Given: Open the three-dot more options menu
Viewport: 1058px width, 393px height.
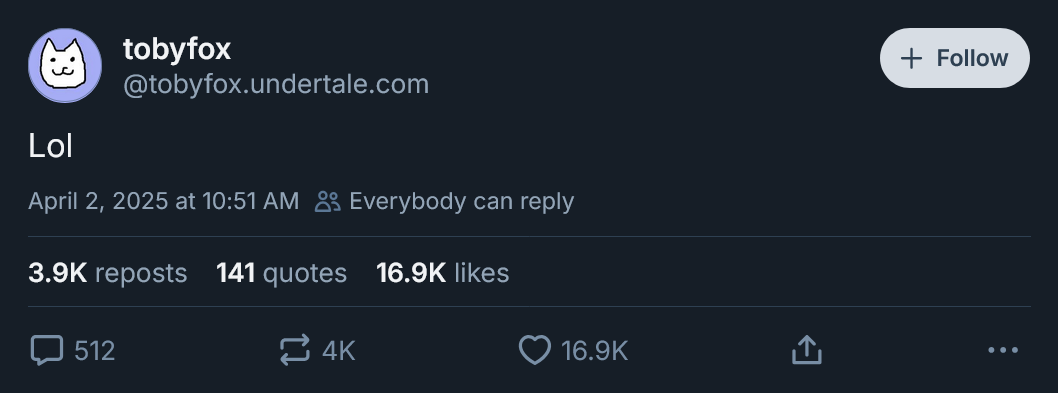Looking at the screenshot, I should pyautogui.click(x=1003, y=350).
